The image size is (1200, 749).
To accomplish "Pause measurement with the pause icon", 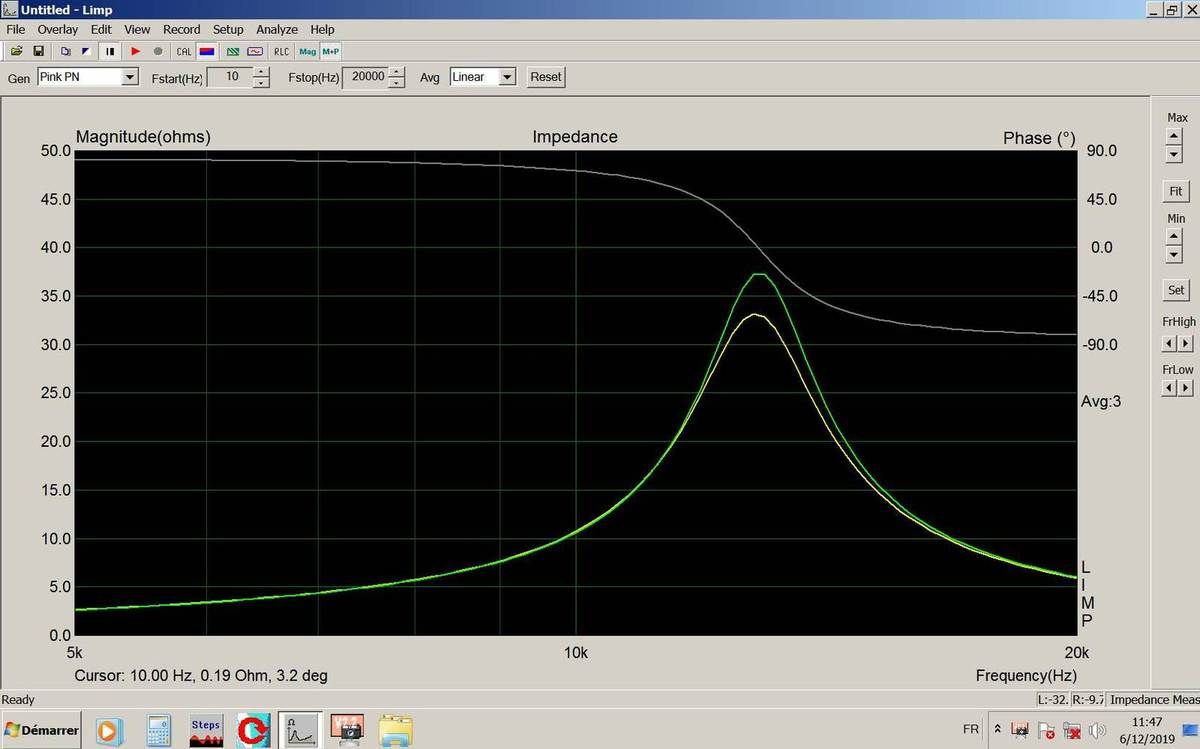I will pos(110,51).
